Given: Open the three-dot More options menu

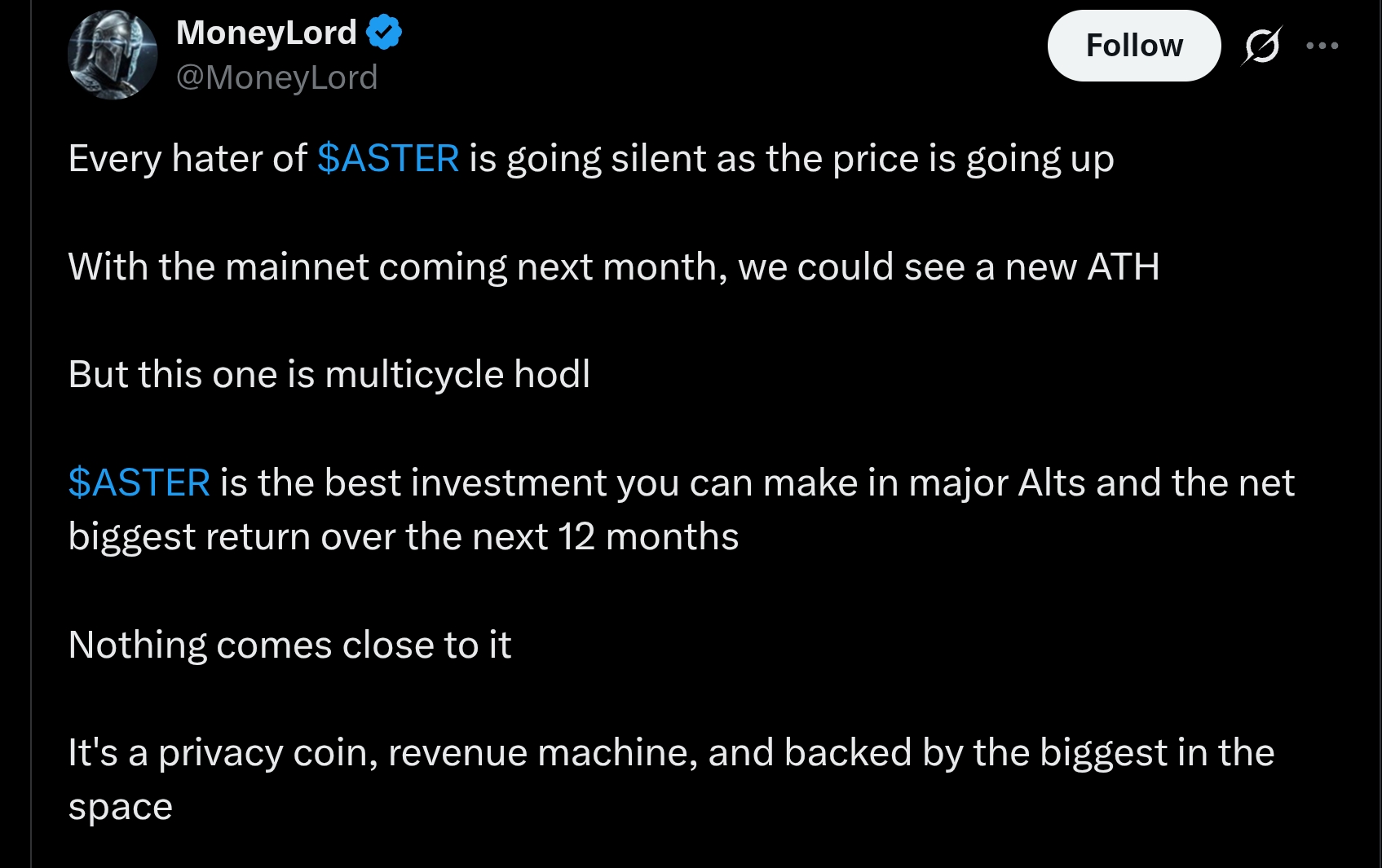Looking at the screenshot, I should [1322, 46].
